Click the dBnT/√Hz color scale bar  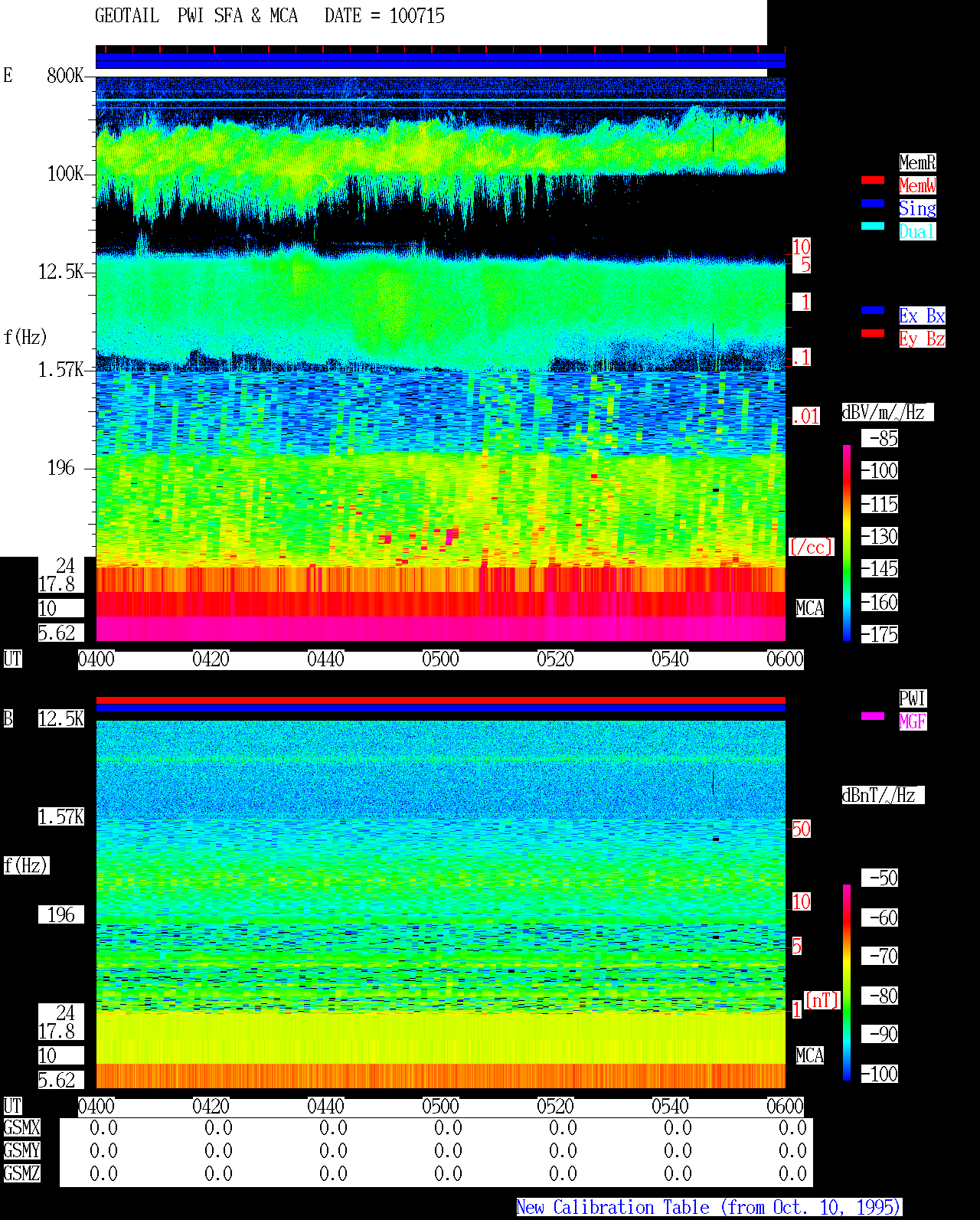point(847,983)
